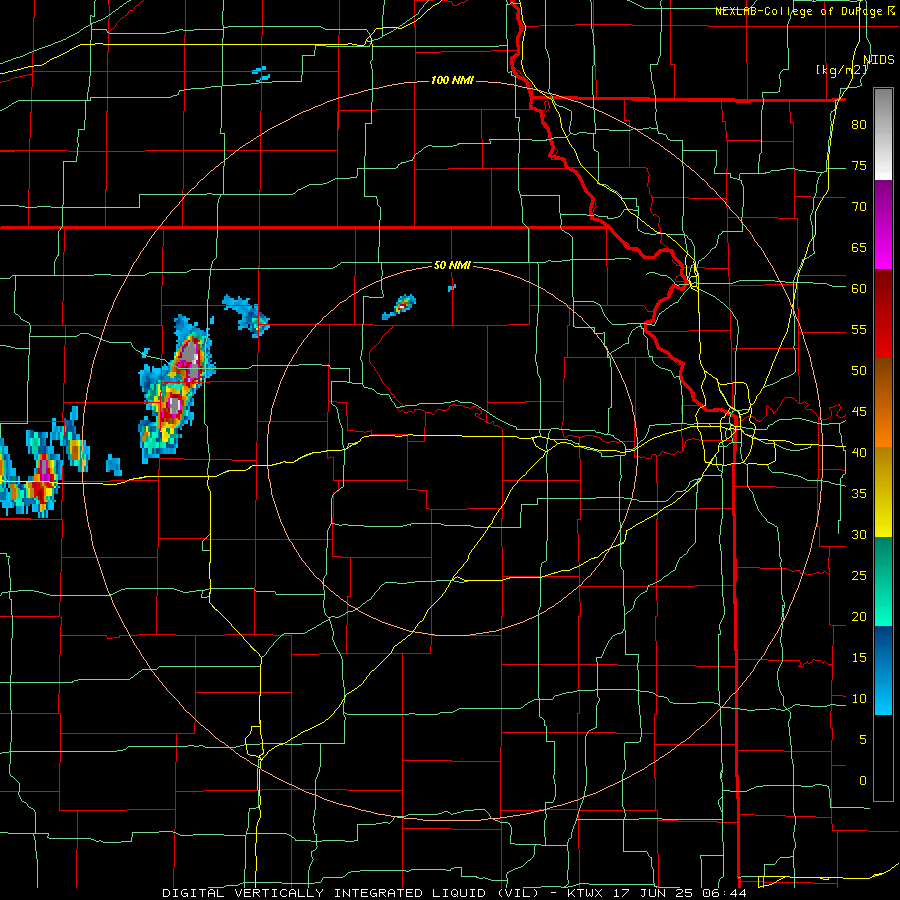The width and height of the screenshot is (900, 900).
Task: Click the scale value 80
Action: pos(859,125)
